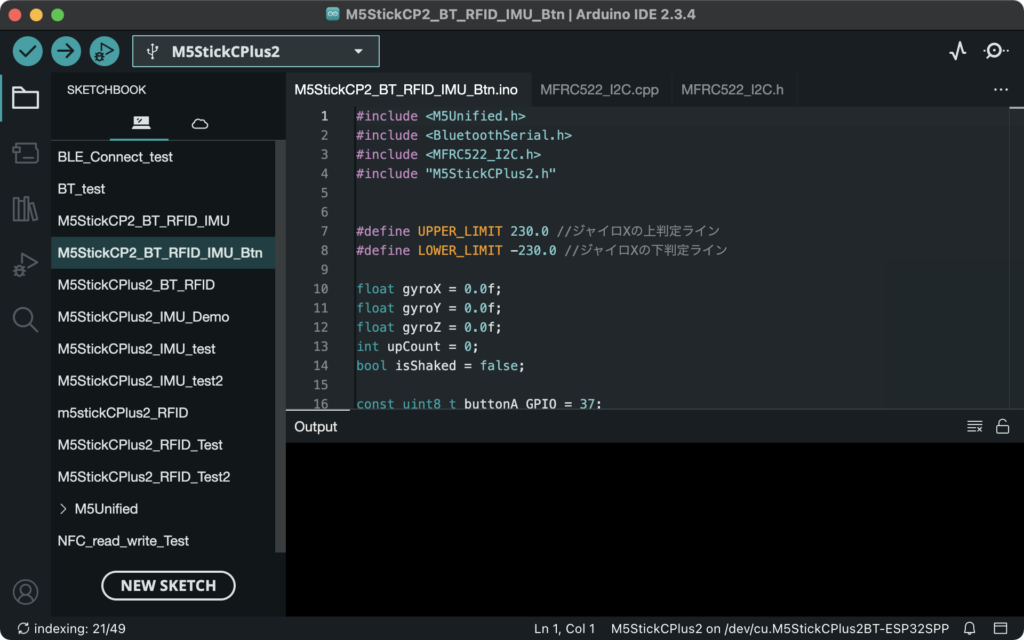Viewport: 1024px width, 640px height.
Task: Click the Verify sketch checkmark button
Action: tap(28, 51)
